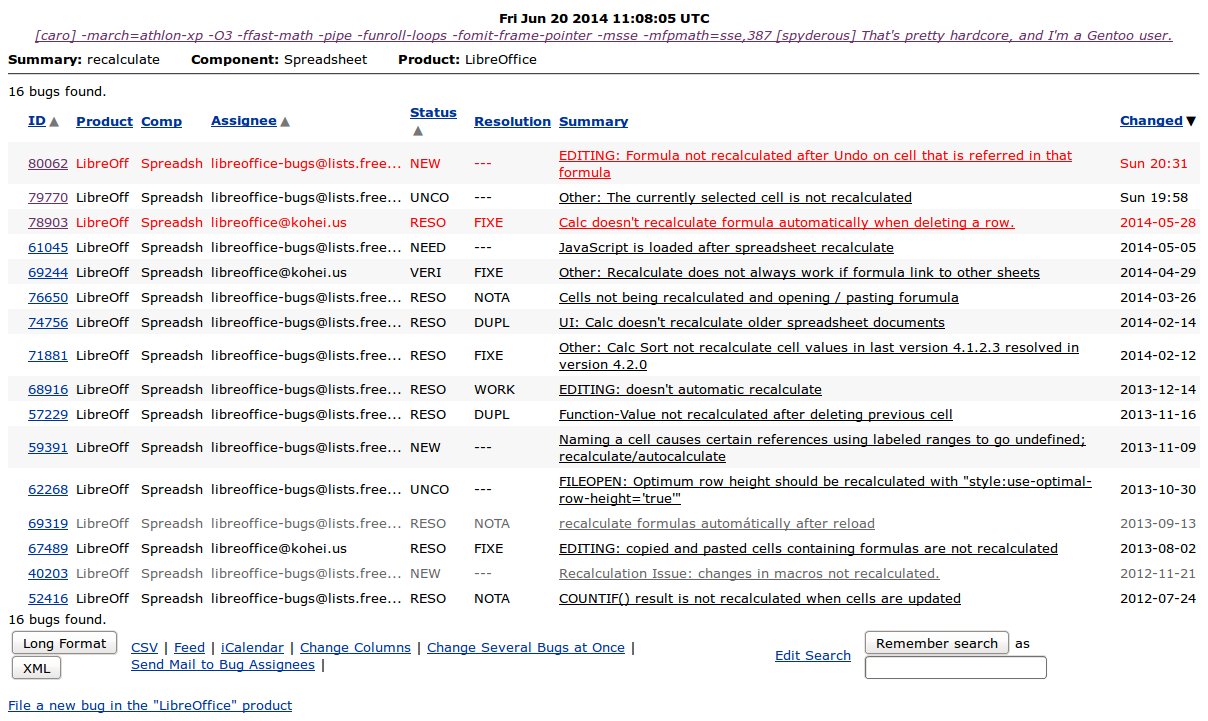
Task: Open 'Function-Value not recalculated' summary
Action: [756, 414]
